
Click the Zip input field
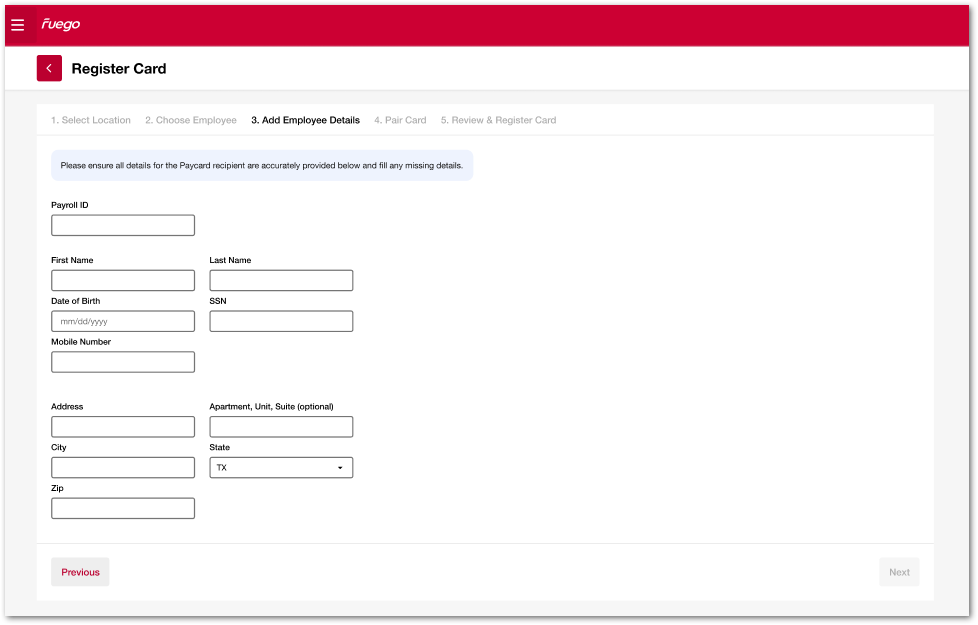123,508
